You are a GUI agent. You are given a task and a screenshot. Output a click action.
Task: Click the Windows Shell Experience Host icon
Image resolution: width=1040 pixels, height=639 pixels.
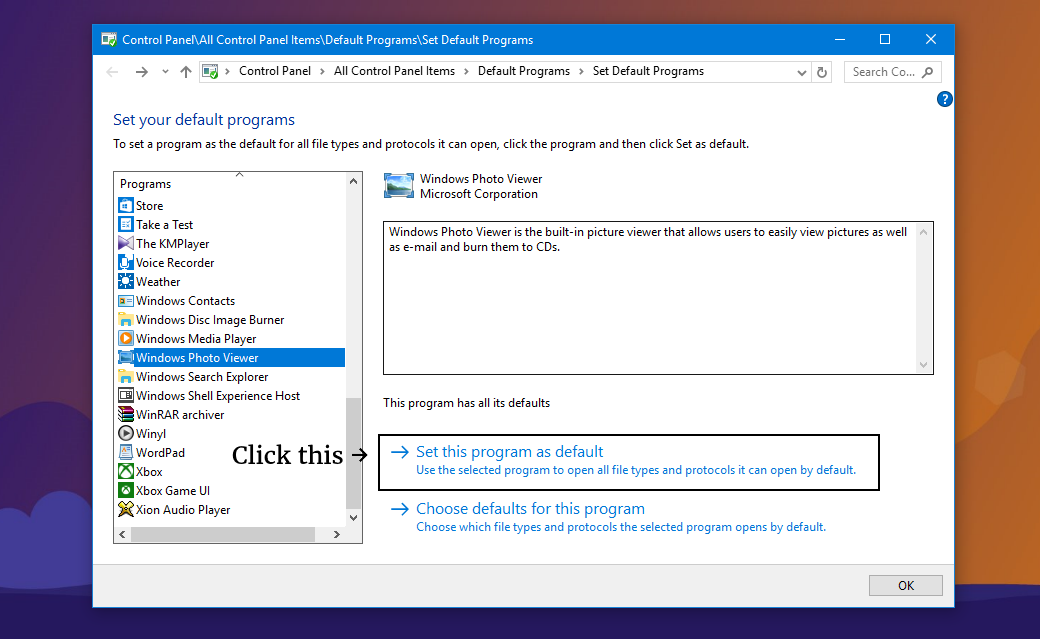[x=125, y=395]
